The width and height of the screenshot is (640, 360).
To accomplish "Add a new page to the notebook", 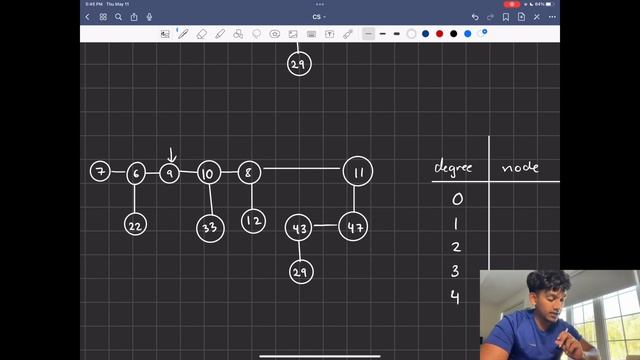I will point(521,17).
